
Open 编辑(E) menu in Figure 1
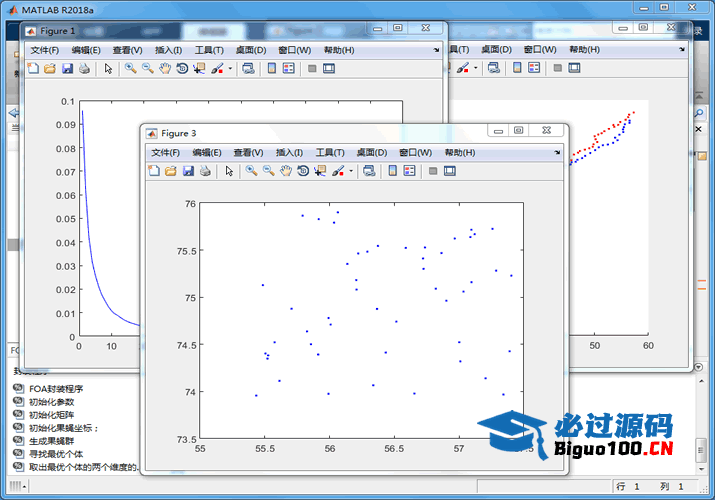pos(86,50)
